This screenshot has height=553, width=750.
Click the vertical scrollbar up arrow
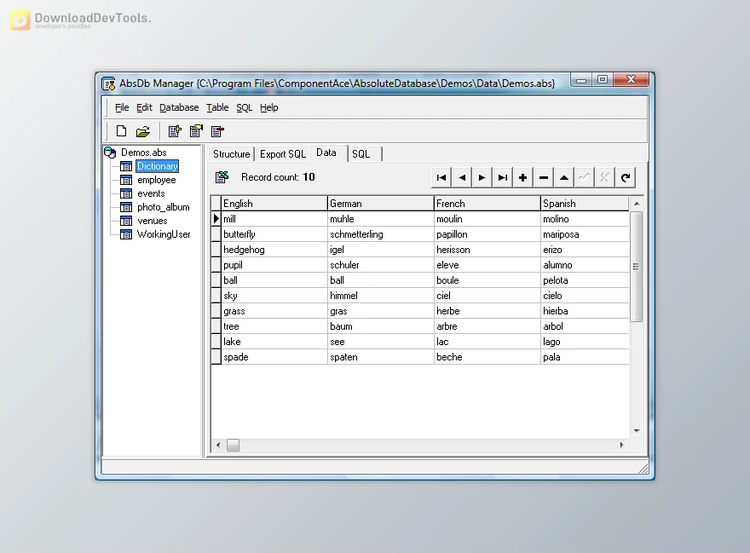637,204
